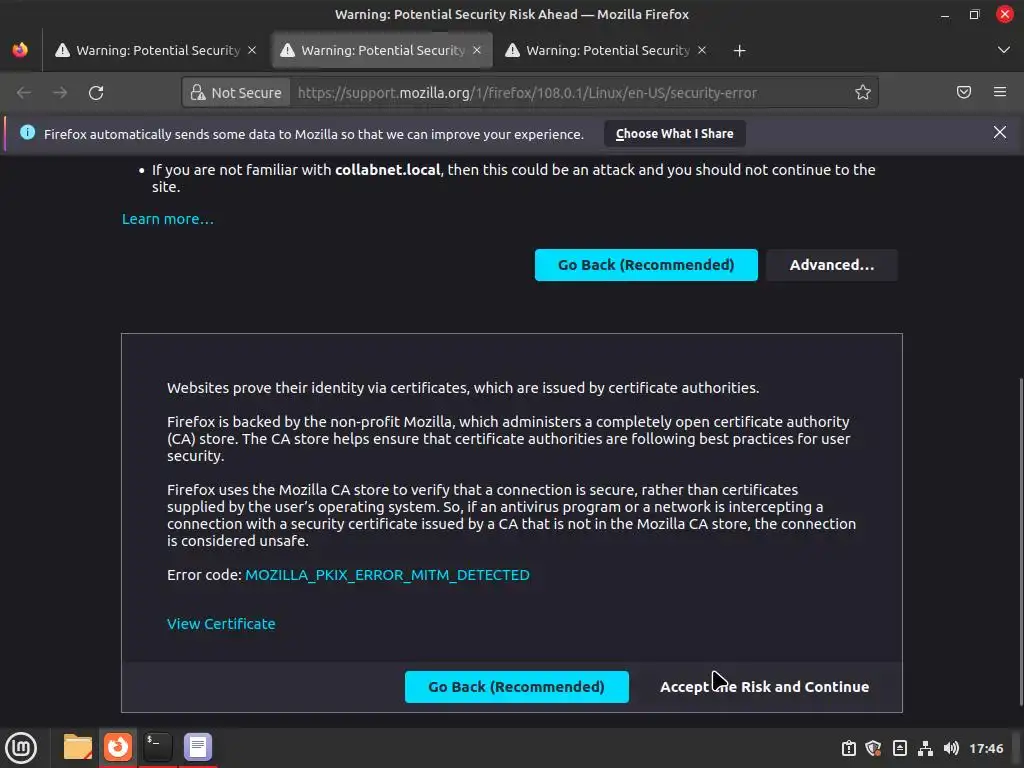The image size is (1024, 768).
Task: Open the Linux Mint start menu
Action: [21, 748]
